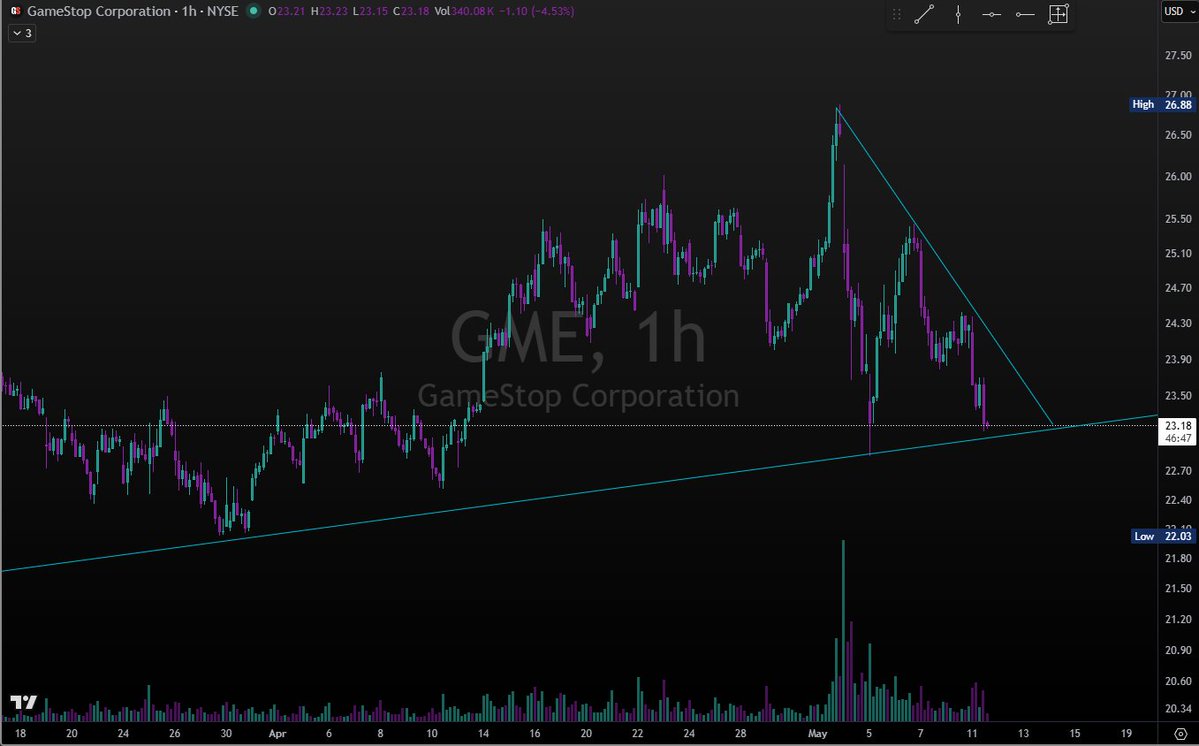Open chart settings gear near time axis
Viewport: 1199px width, 746px height.
tap(1180, 733)
